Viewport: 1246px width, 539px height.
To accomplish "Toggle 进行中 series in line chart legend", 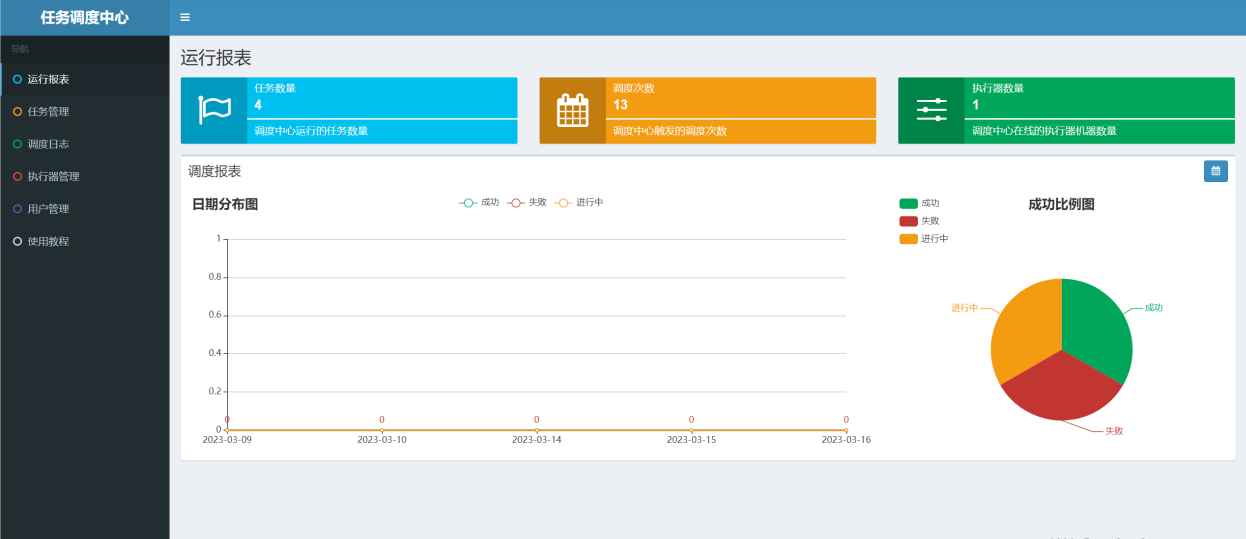I will point(579,203).
